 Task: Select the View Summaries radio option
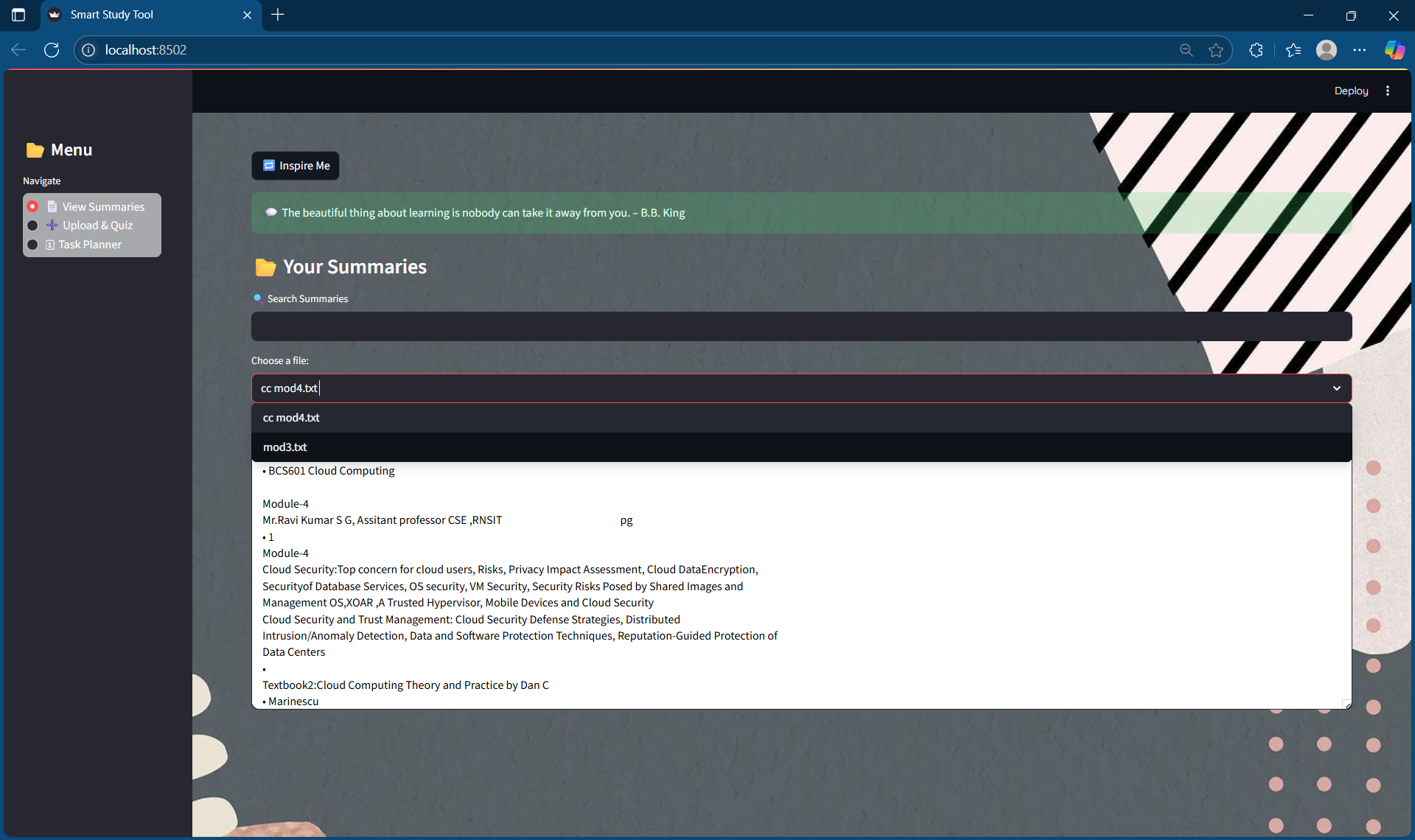pyautogui.click(x=32, y=207)
